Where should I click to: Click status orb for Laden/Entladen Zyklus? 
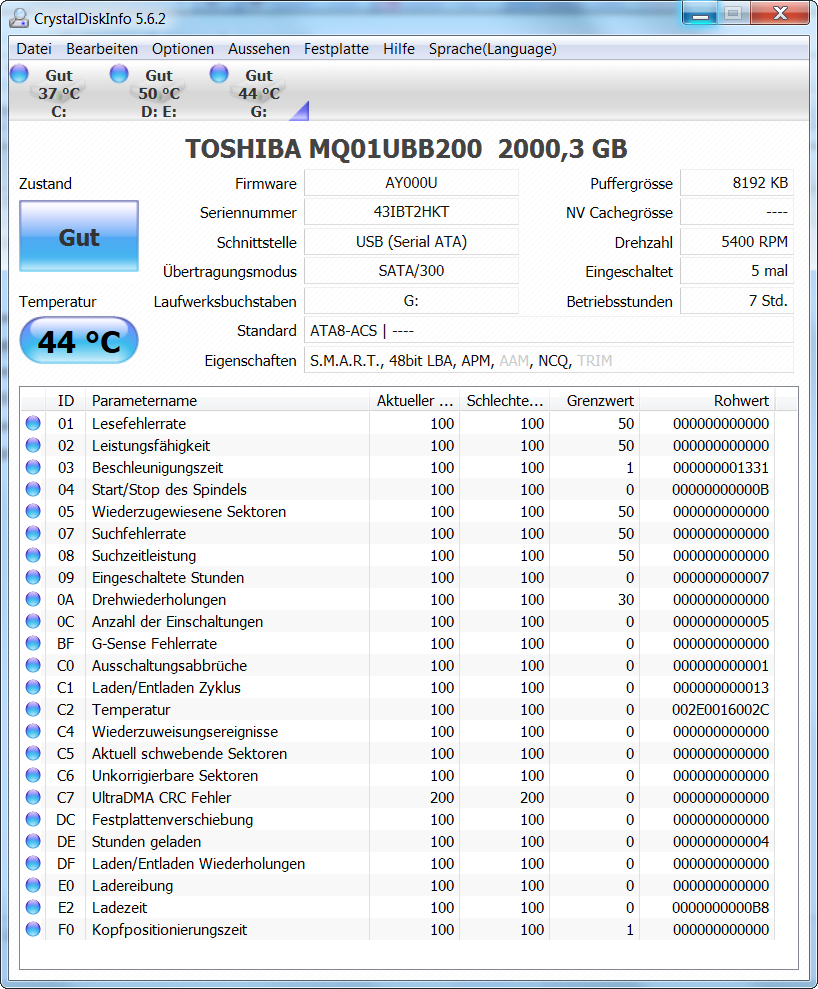(x=33, y=688)
